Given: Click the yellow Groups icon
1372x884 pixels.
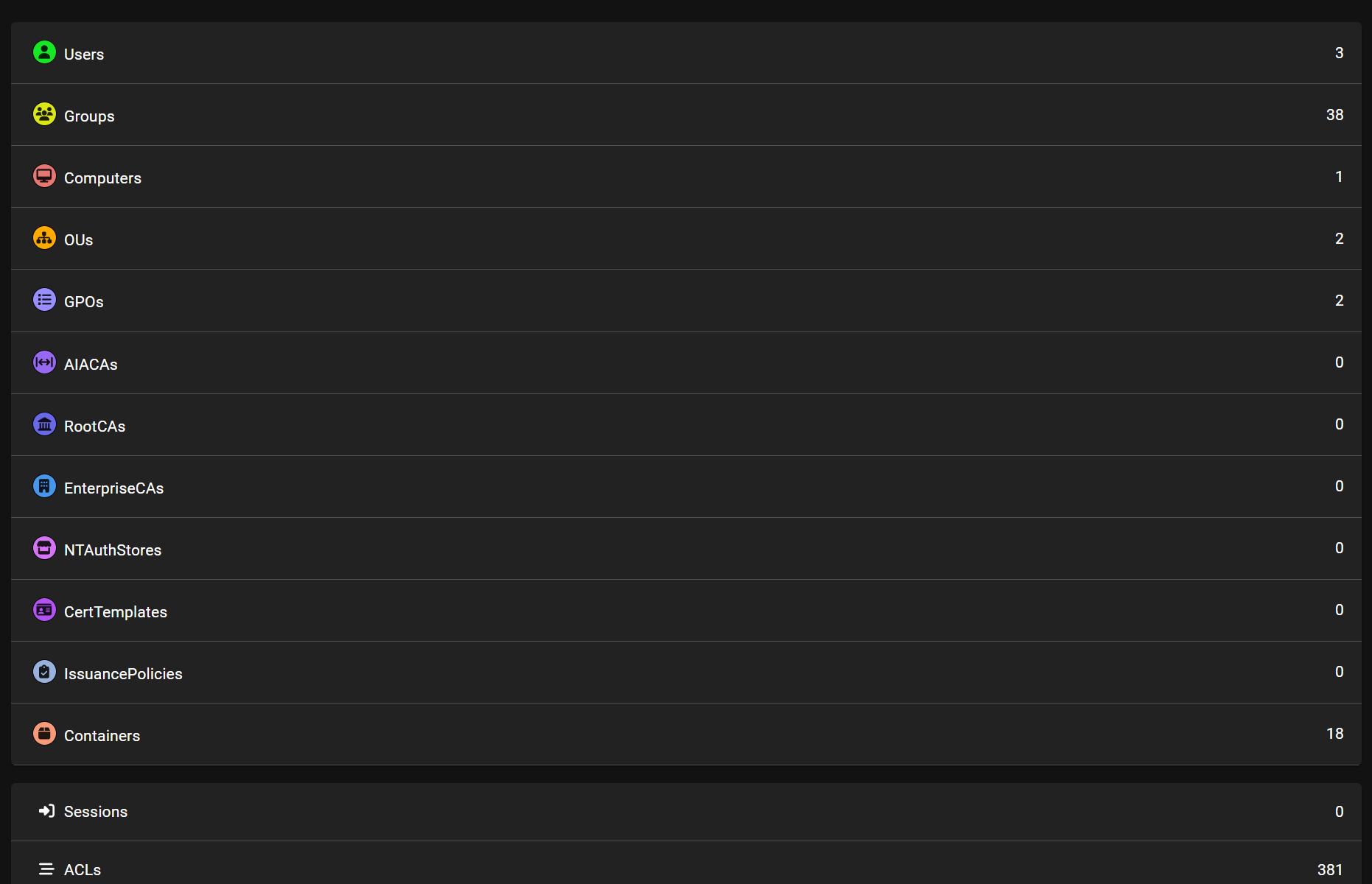Looking at the screenshot, I should point(44,114).
